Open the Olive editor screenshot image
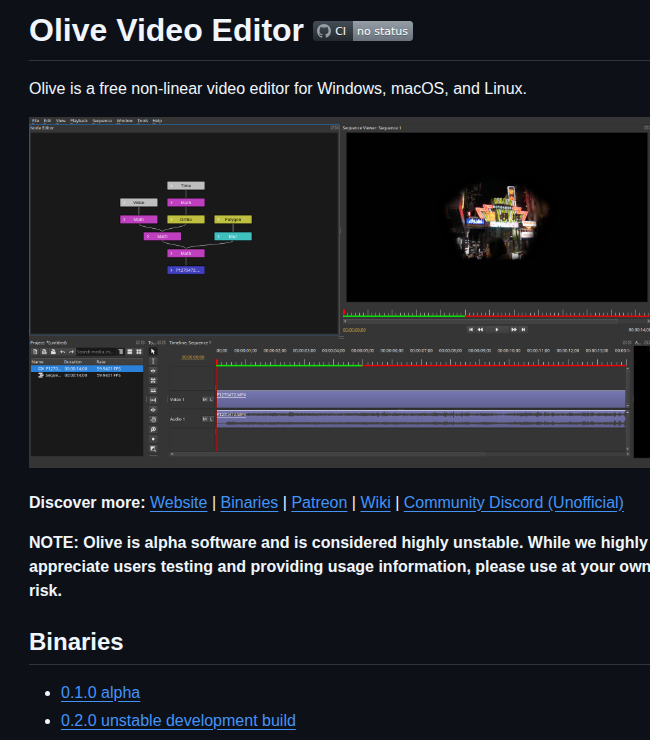Screen dimensions: 650x740 (339, 292)
